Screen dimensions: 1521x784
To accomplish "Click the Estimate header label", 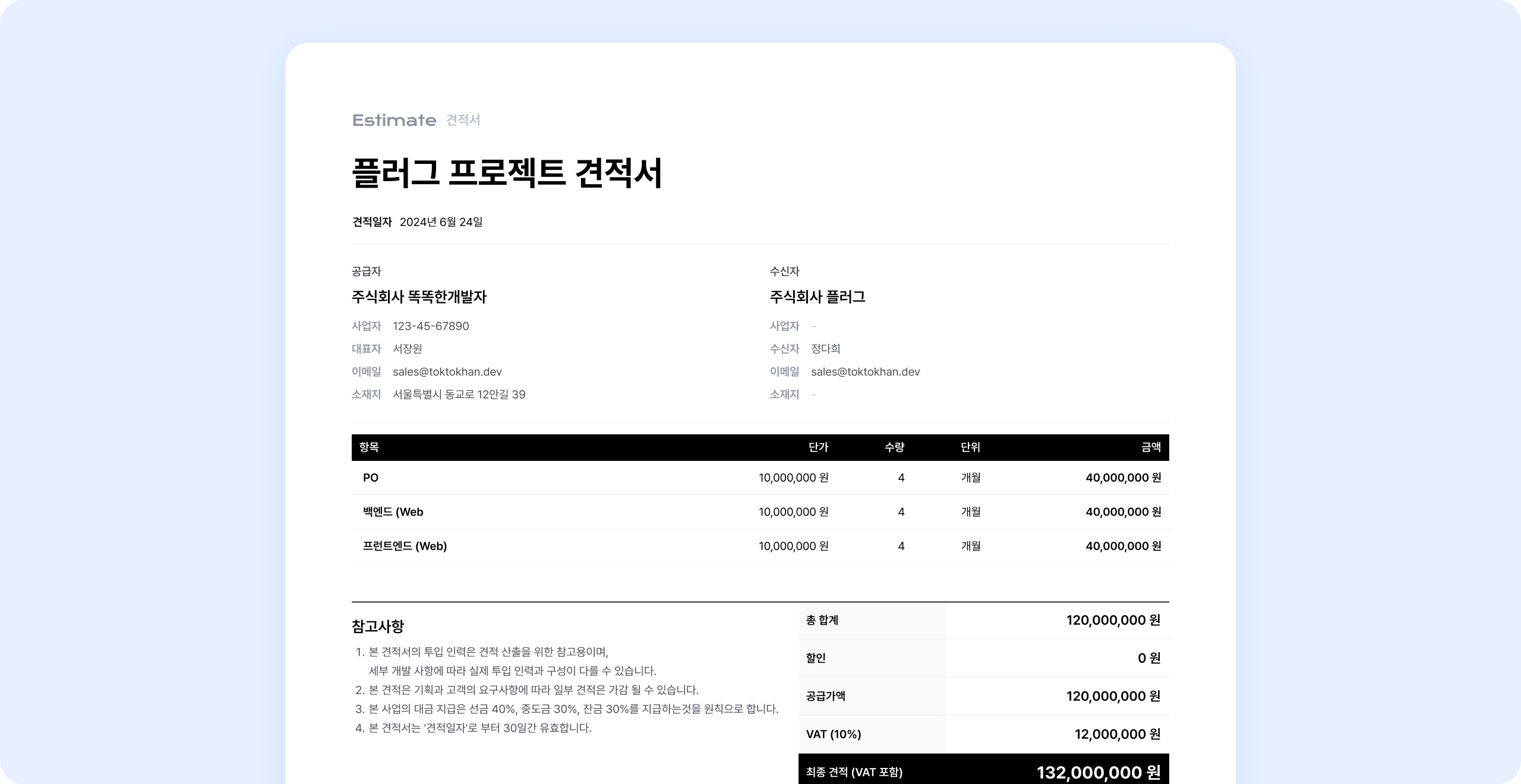I will point(394,121).
